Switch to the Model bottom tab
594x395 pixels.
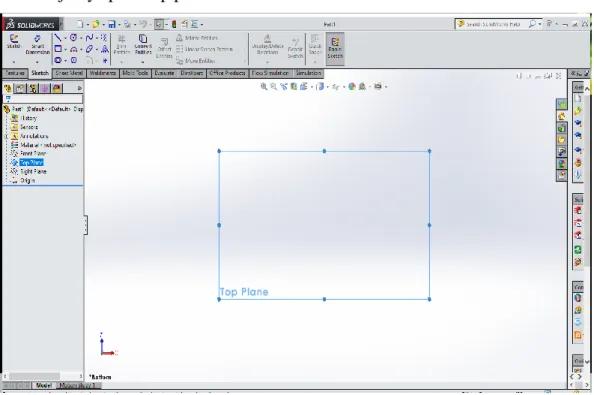point(44,386)
